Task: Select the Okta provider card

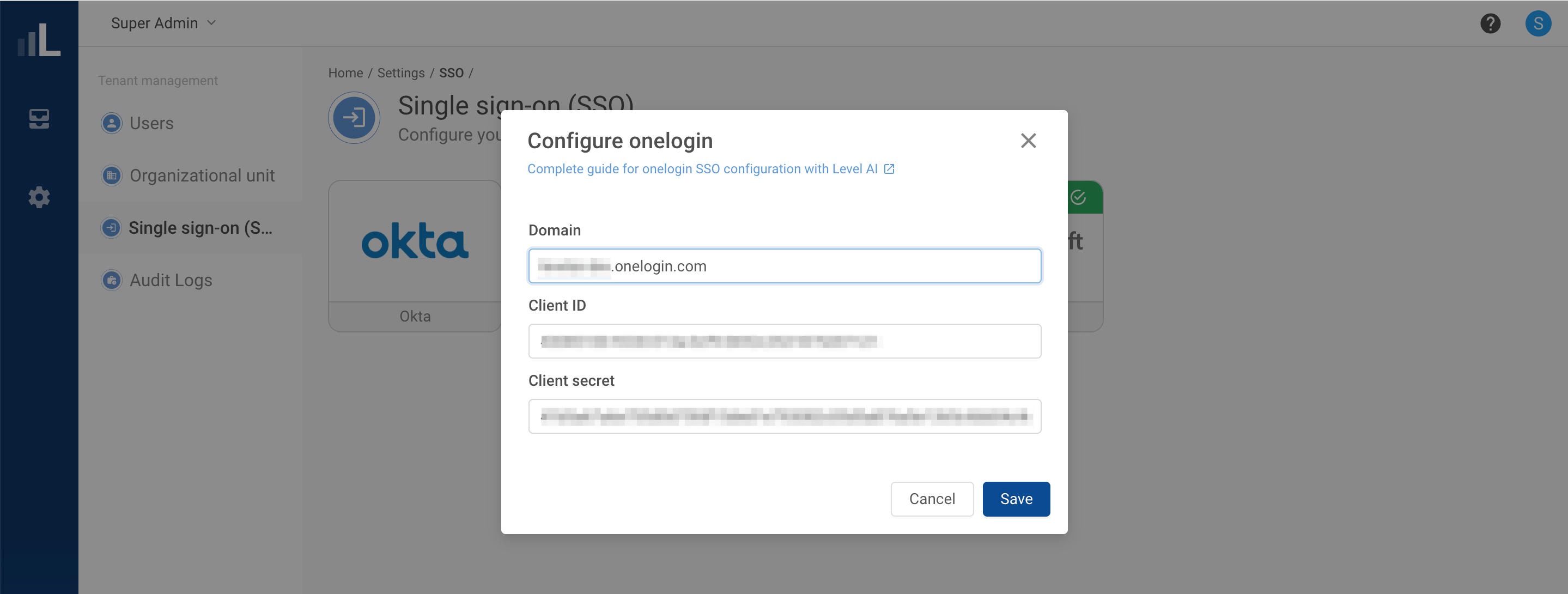Action: pyautogui.click(x=415, y=256)
